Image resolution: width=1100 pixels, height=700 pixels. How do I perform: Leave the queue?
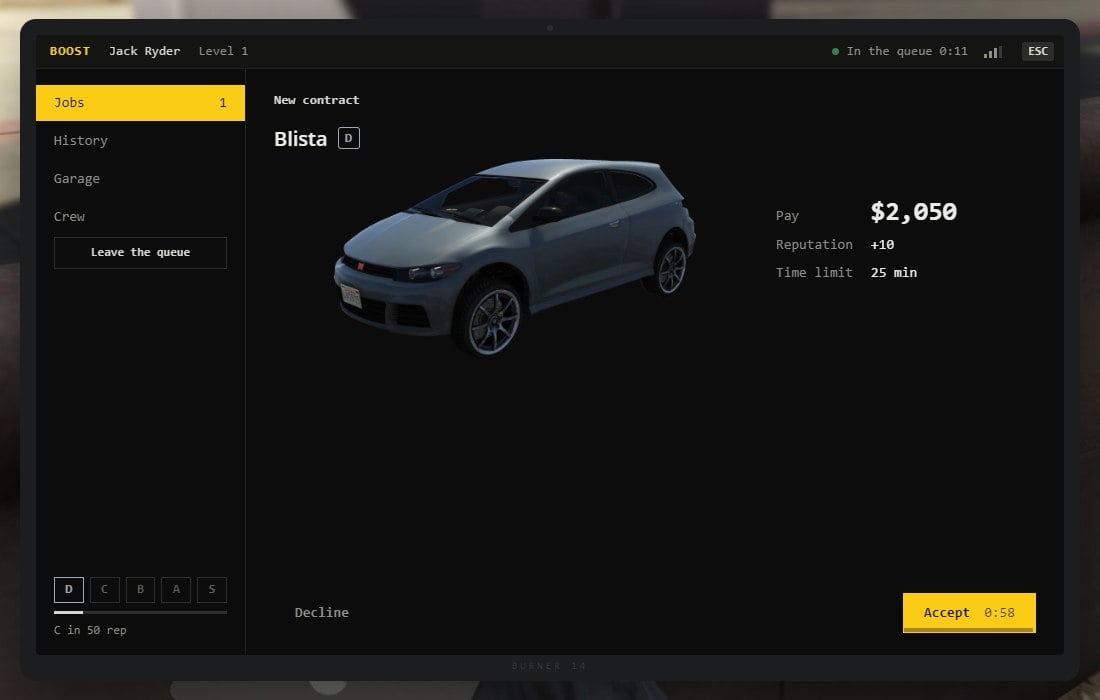tap(140, 253)
